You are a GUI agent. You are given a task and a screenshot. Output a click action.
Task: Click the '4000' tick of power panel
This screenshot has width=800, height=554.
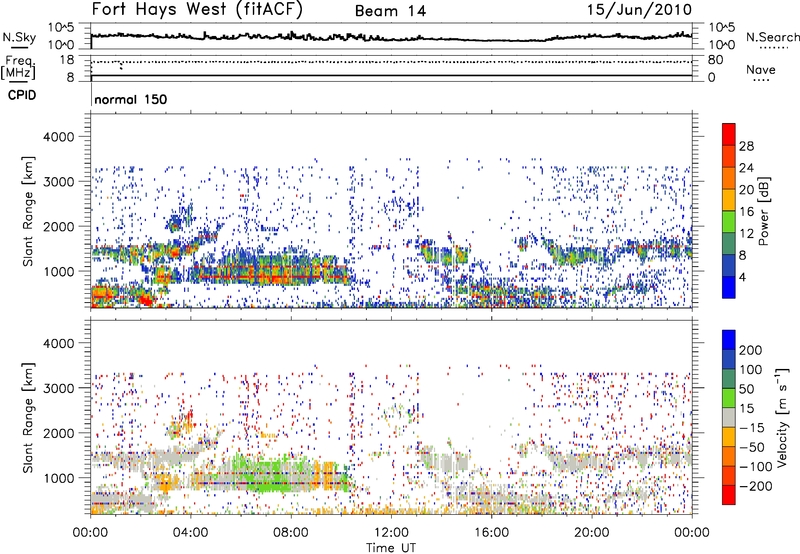(59, 137)
